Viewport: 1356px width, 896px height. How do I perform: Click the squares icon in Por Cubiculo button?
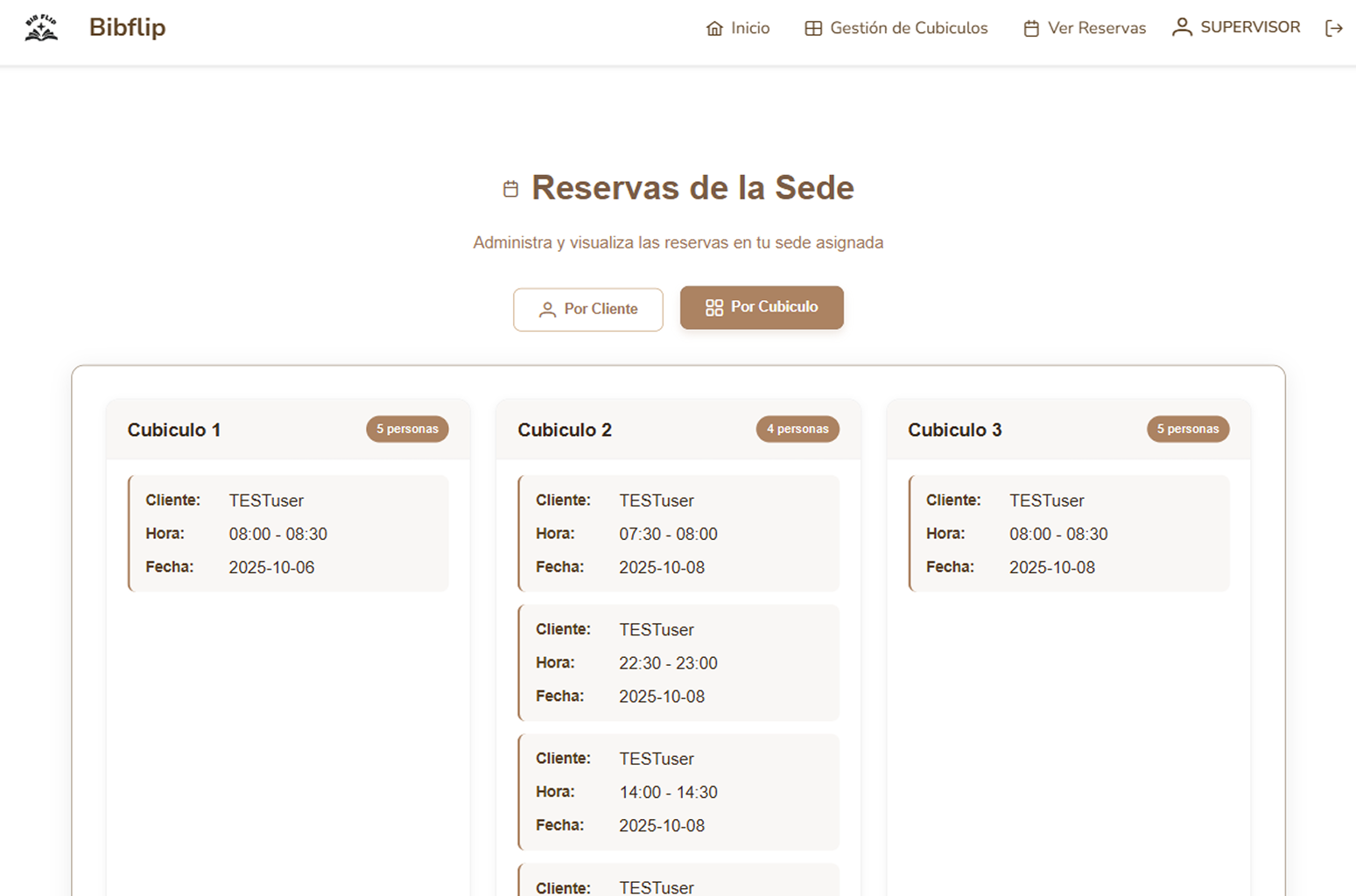pos(714,307)
